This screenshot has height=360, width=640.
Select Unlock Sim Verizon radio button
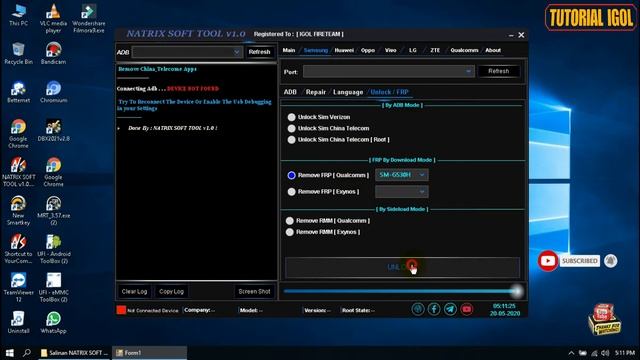click(291, 117)
